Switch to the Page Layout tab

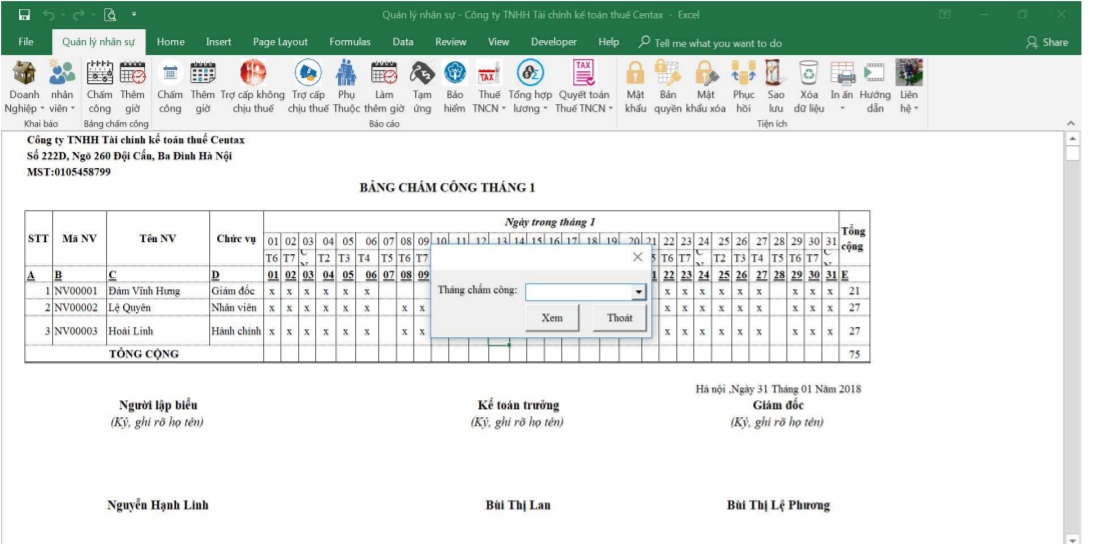(x=280, y=42)
